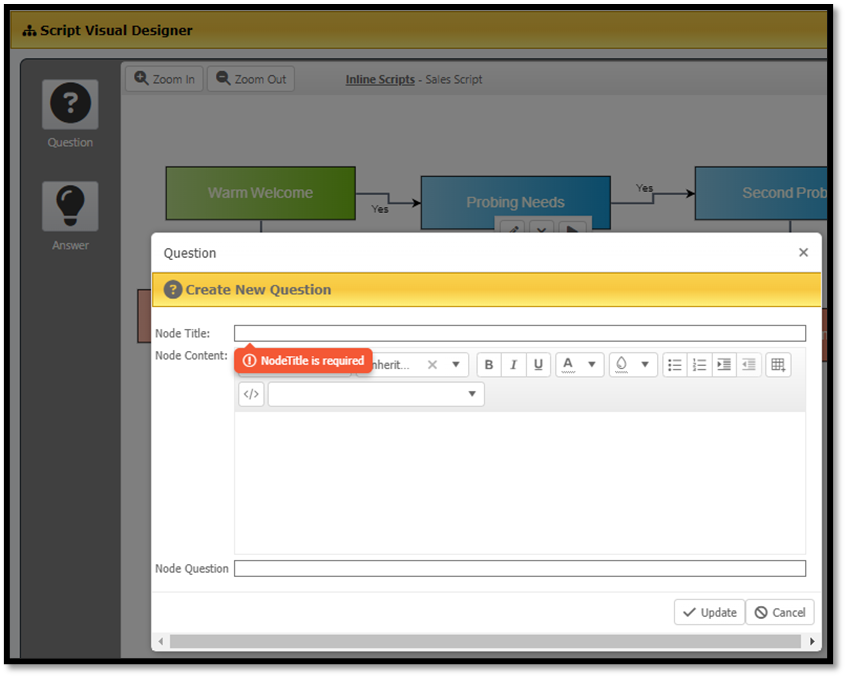Open the create table tool
This screenshot has height=677, width=846.
click(778, 365)
